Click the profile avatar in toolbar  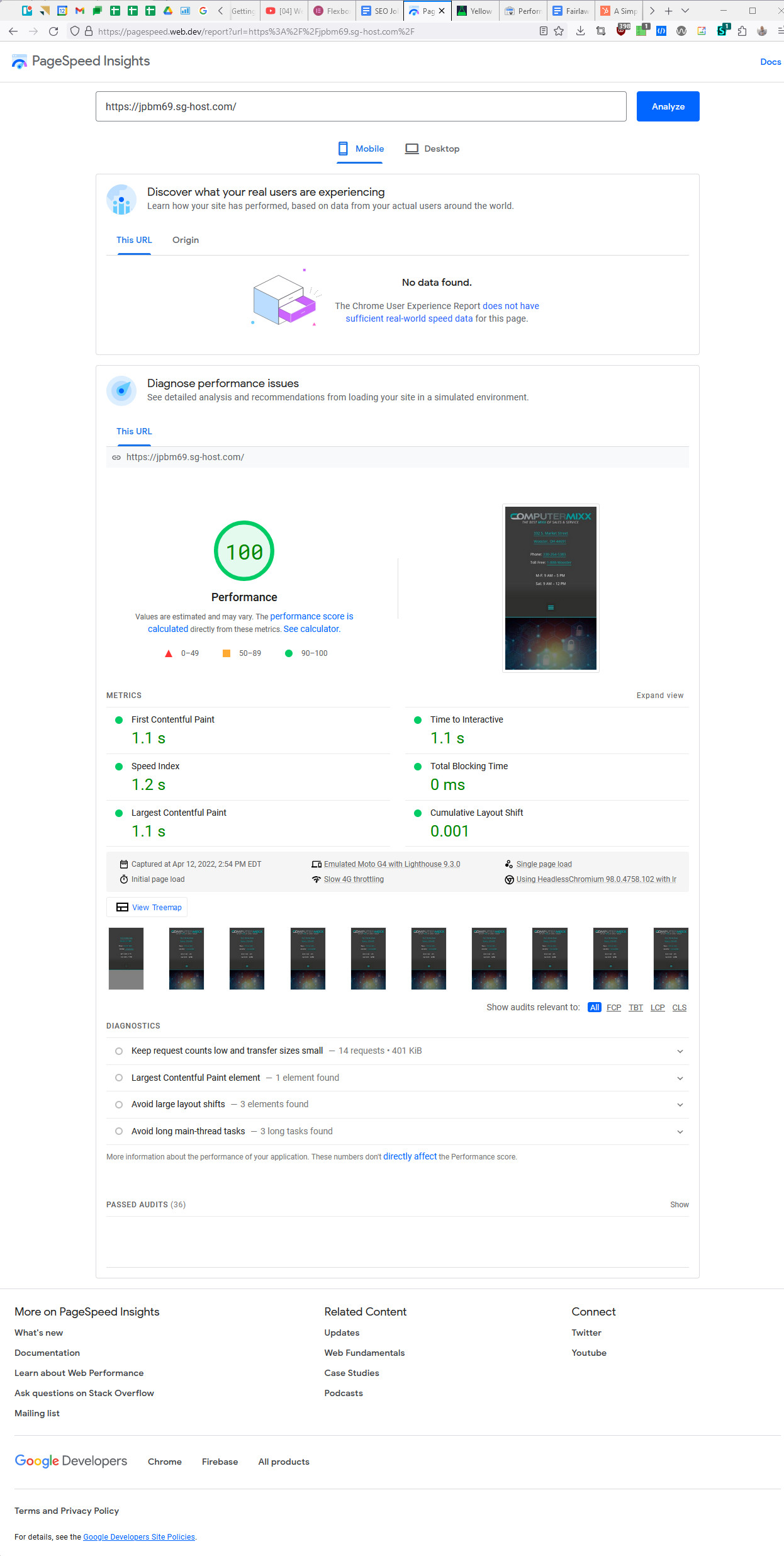click(762, 31)
